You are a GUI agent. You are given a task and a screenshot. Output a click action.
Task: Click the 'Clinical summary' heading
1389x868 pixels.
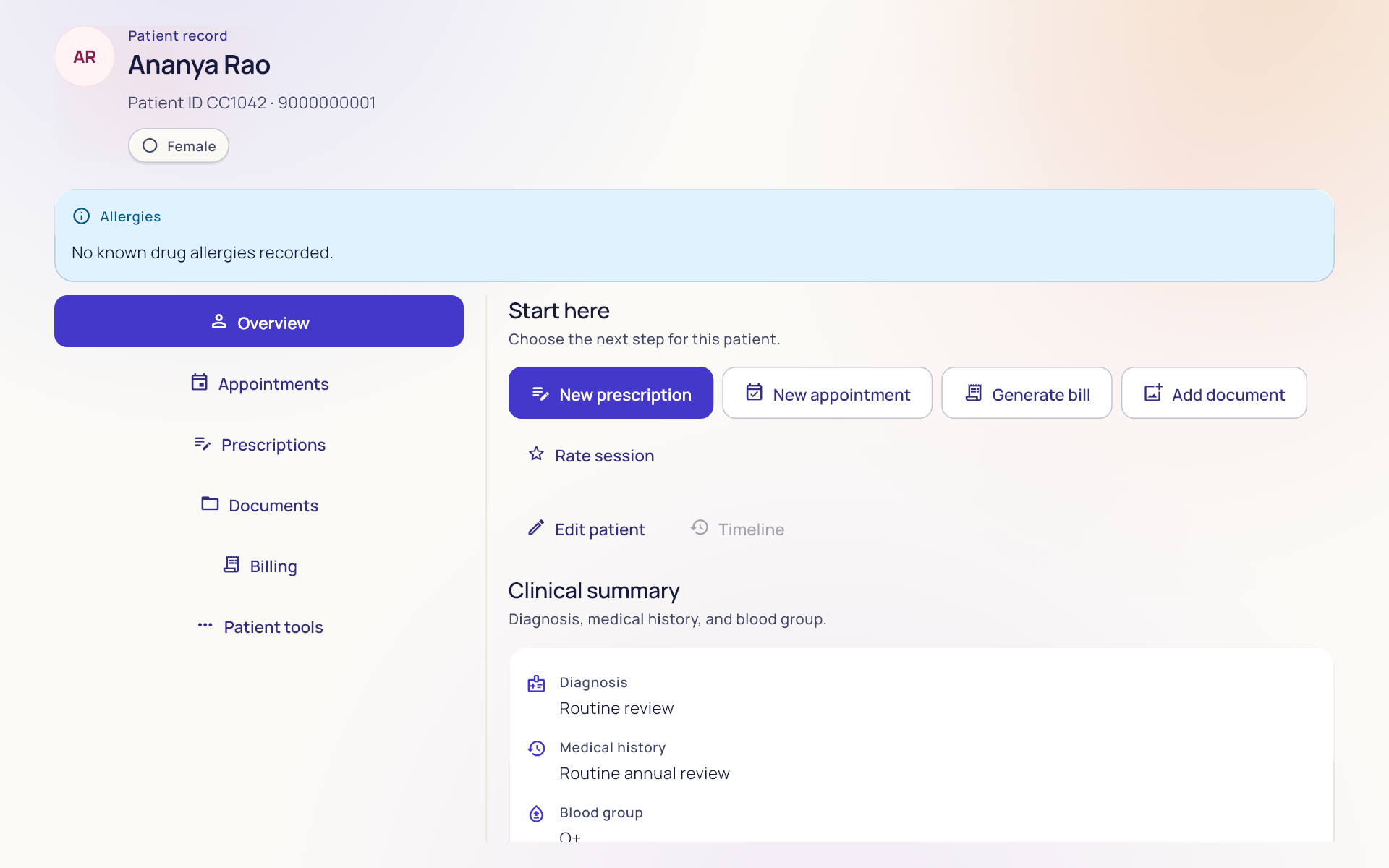pos(594,591)
